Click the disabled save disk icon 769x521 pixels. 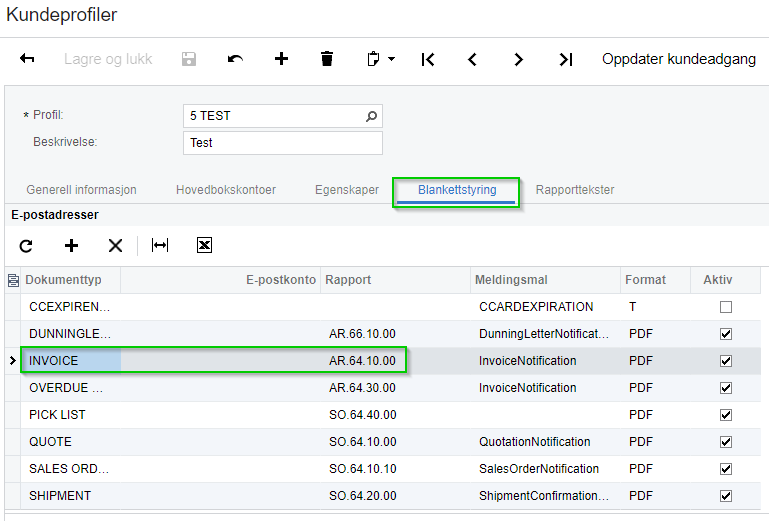pos(189,59)
